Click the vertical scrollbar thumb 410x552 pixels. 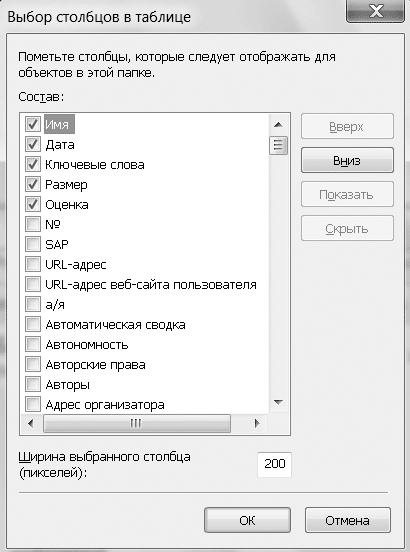click(278, 145)
